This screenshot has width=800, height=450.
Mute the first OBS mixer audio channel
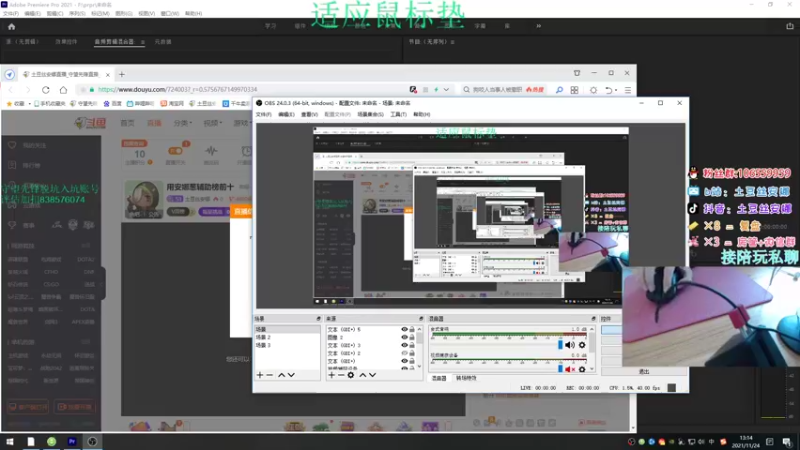coord(569,345)
